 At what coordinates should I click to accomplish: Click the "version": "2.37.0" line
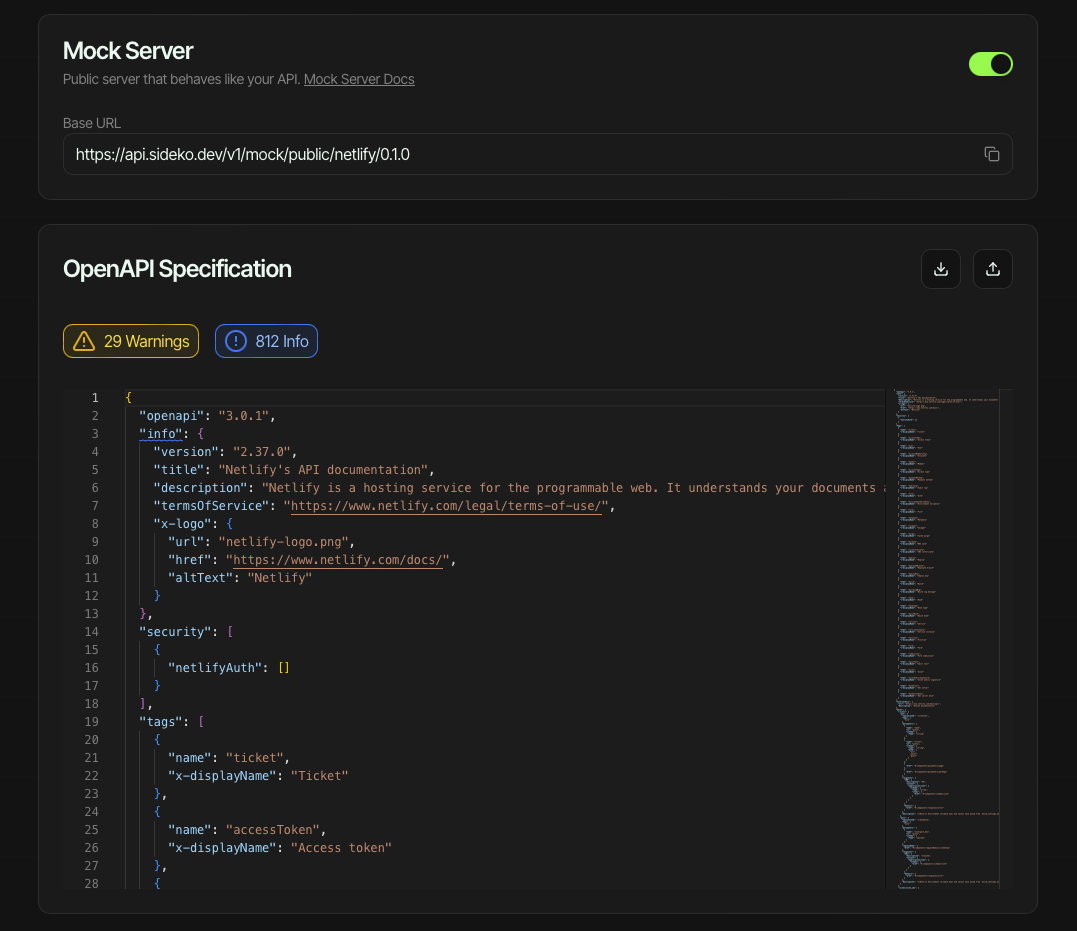pos(225,451)
